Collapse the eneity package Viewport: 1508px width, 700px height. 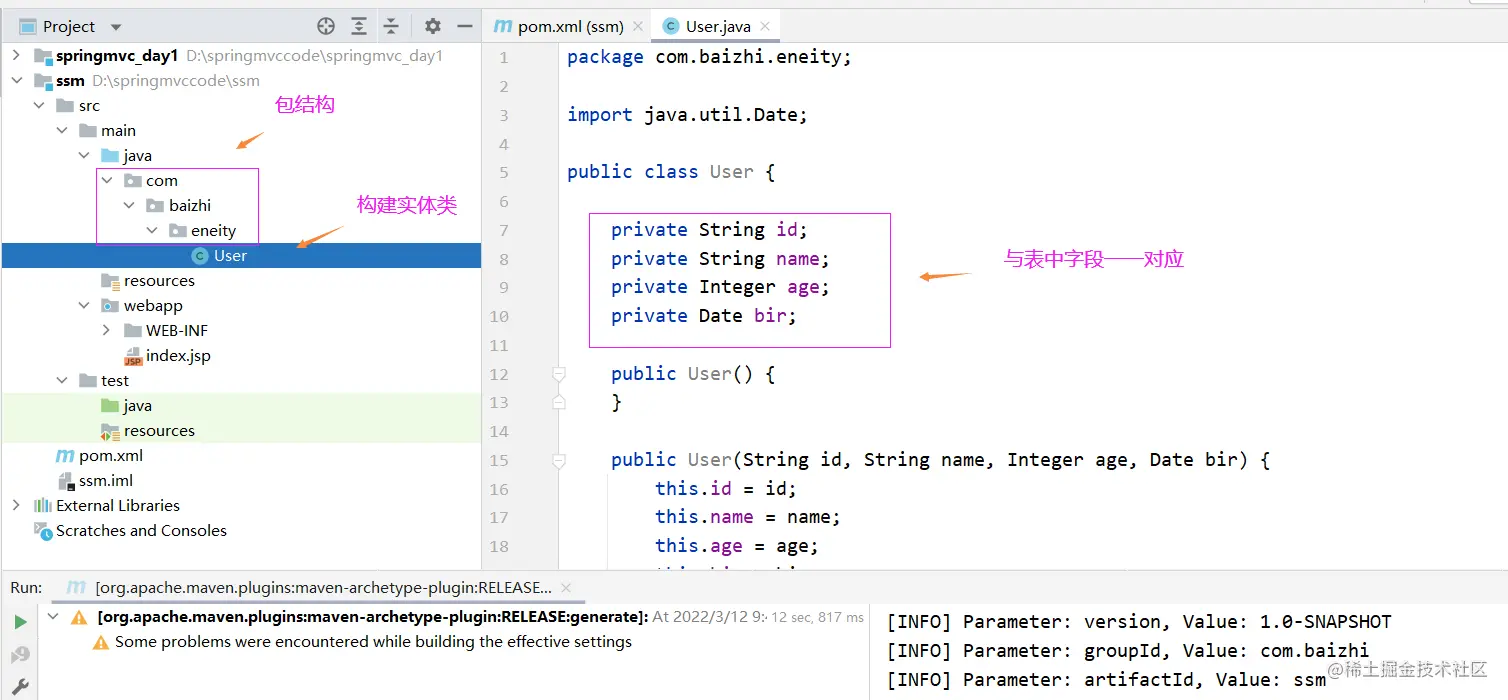pos(151,231)
